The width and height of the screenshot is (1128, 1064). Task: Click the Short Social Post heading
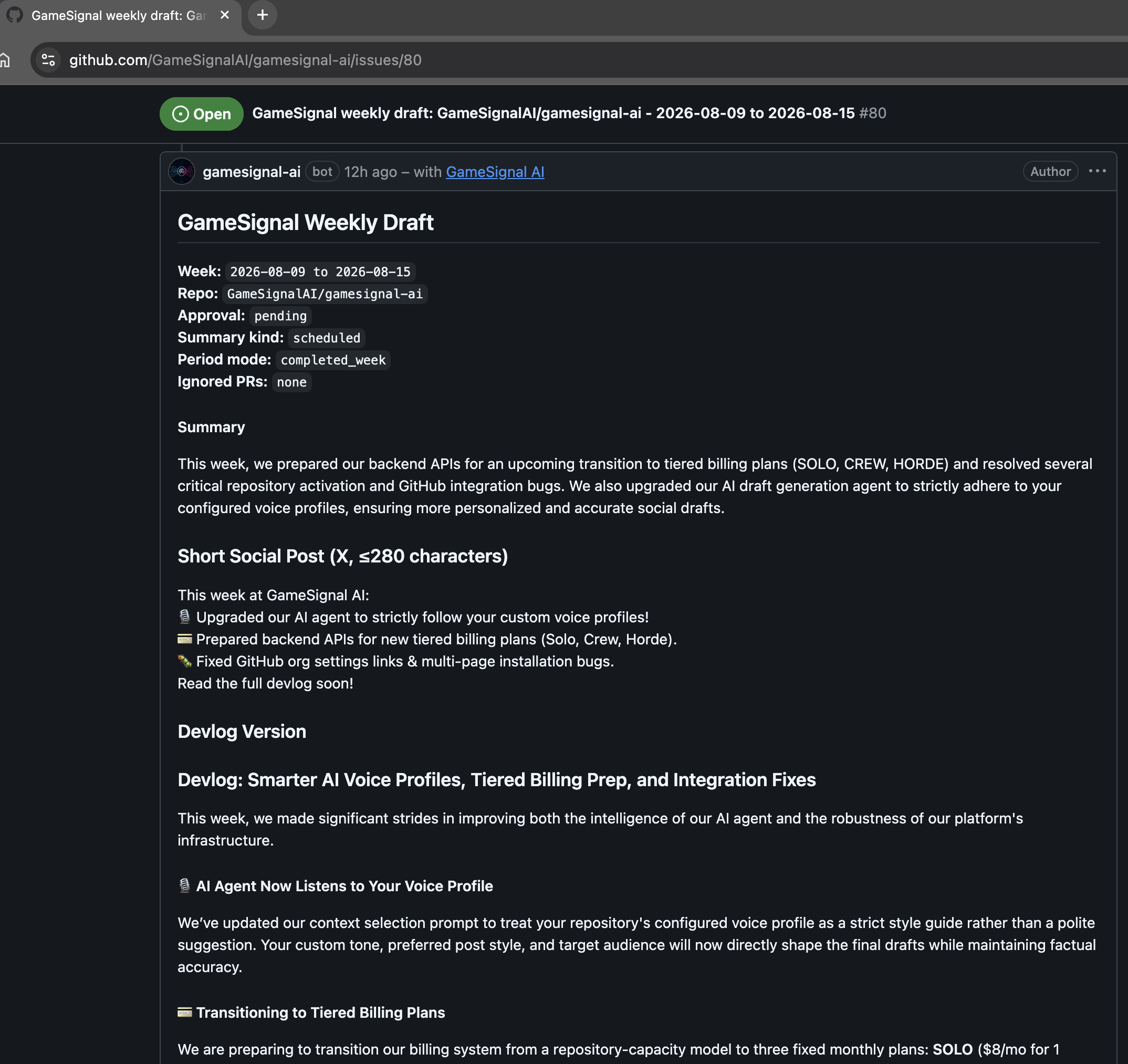click(x=343, y=556)
